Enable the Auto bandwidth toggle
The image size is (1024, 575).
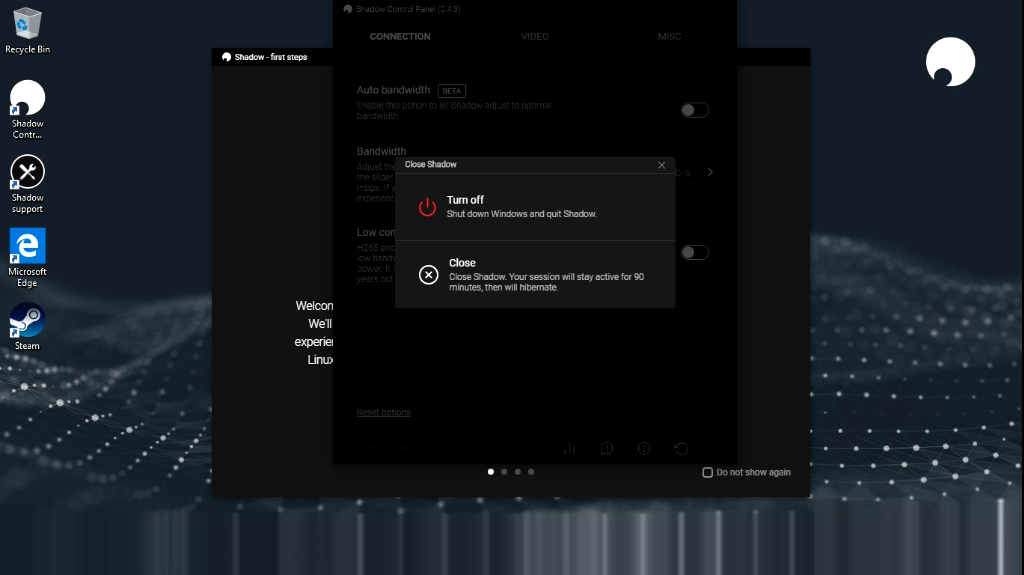tap(694, 110)
